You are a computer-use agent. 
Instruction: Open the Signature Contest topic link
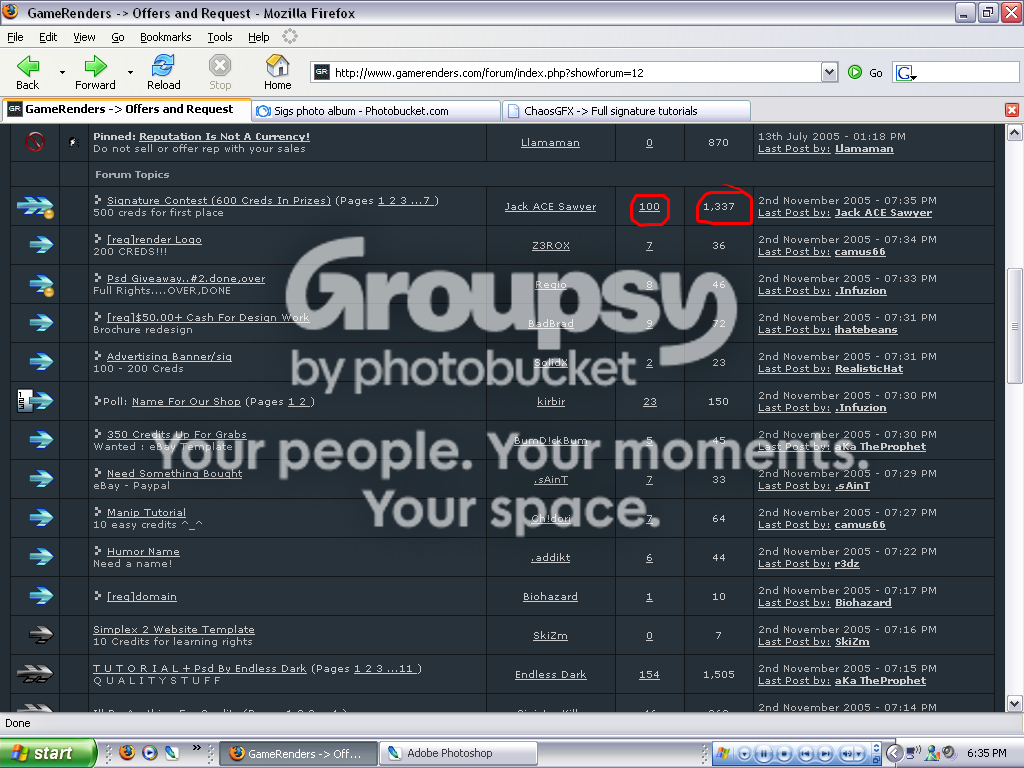point(219,200)
